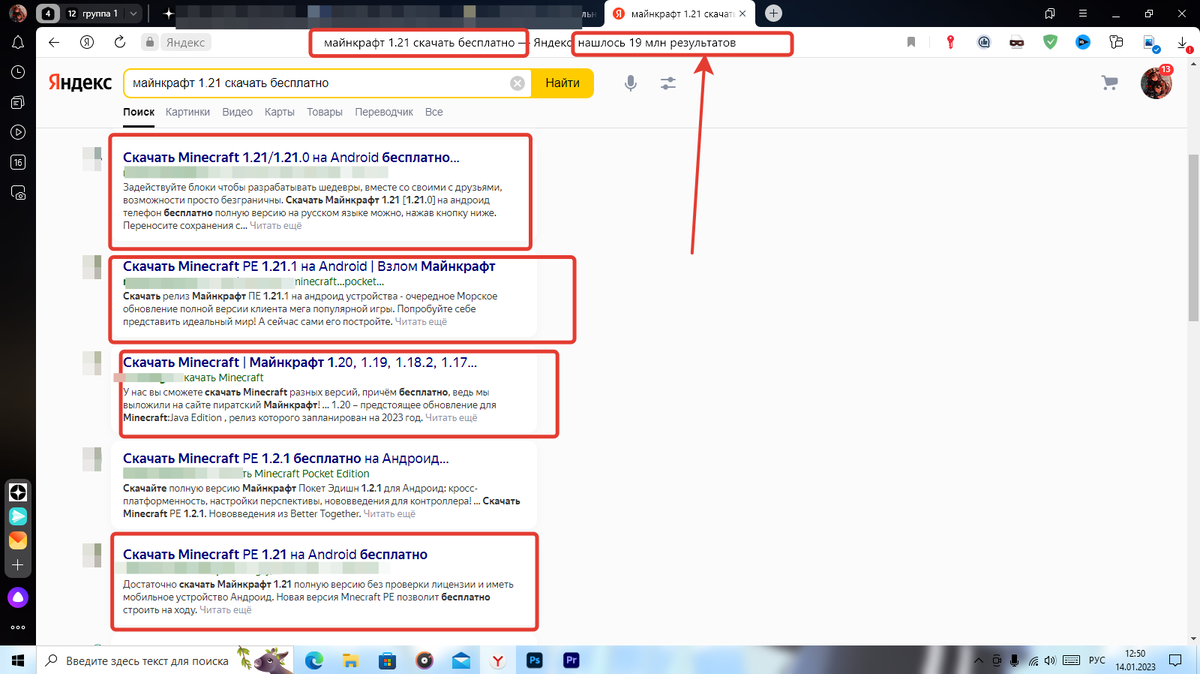Viewport: 1200px width, 674px height.
Task: Open result Скачать Minecraft PE 1.21.1 на Android
Action: pyautogui.click(x=309, y=267)
